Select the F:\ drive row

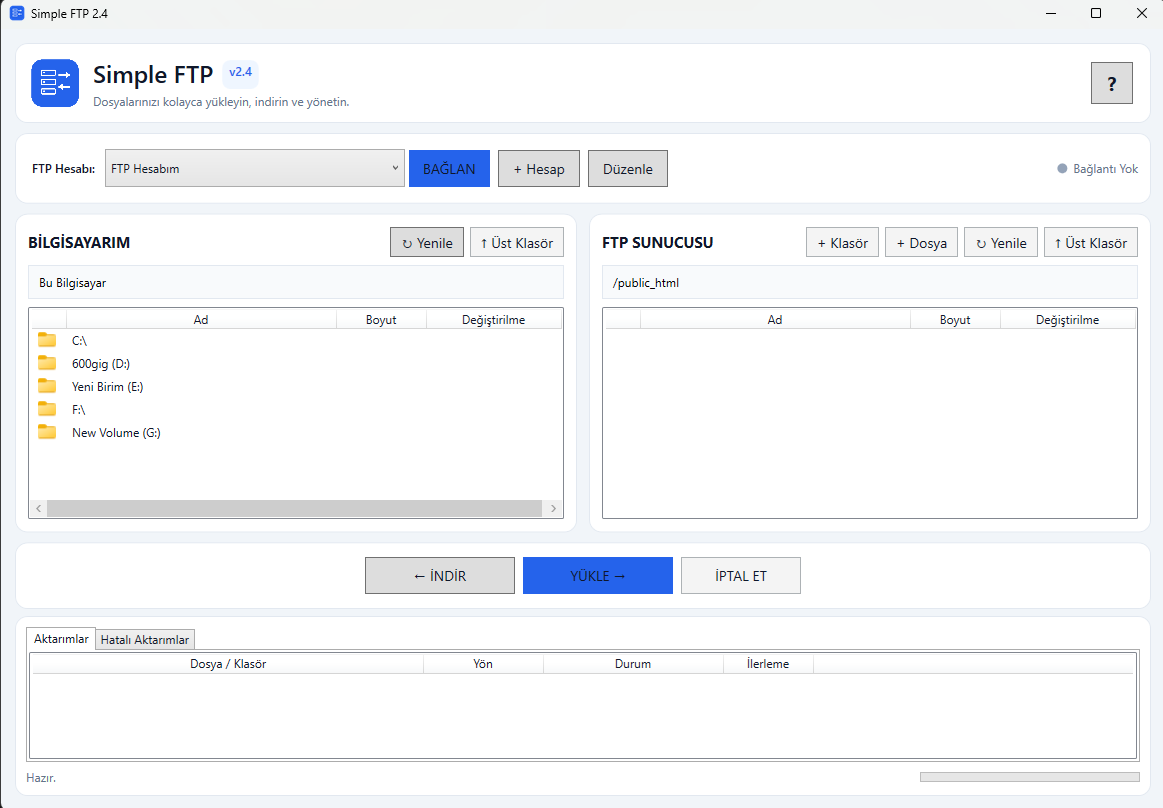pyautogui.click(x=296, y=410)
